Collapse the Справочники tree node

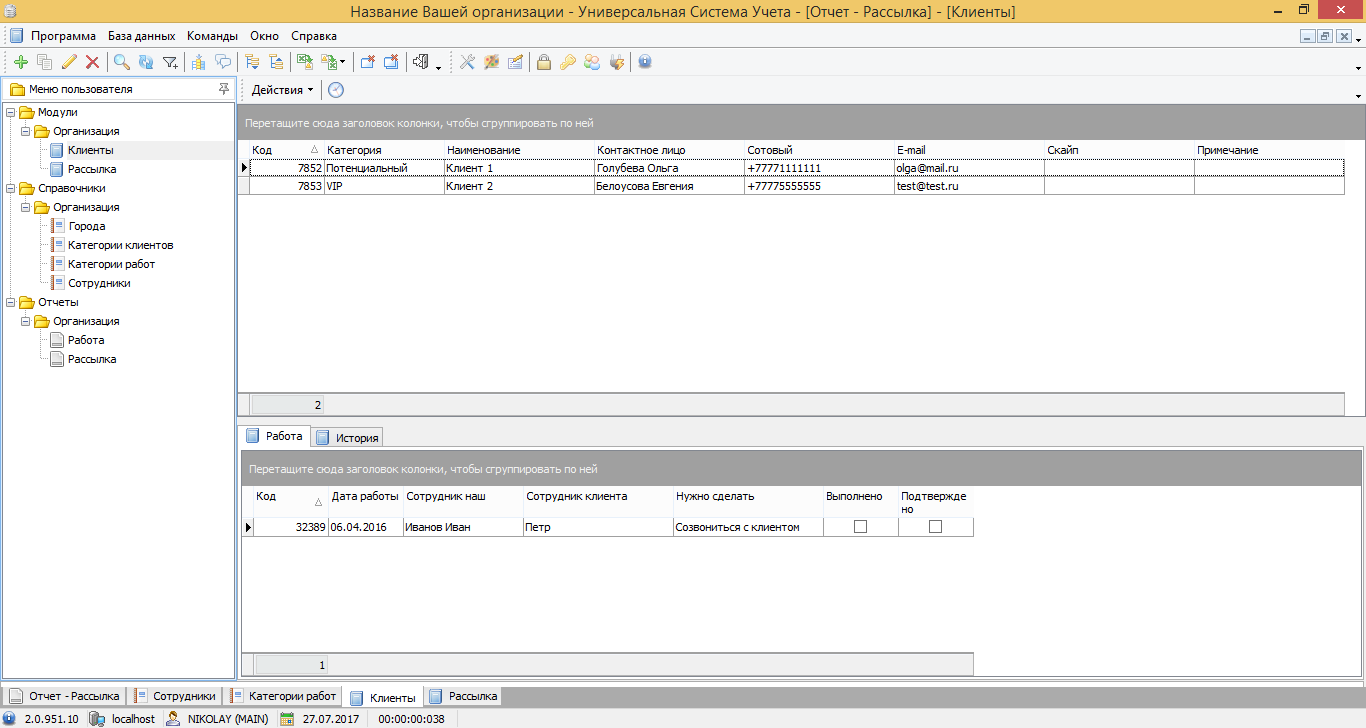(11, 188)
